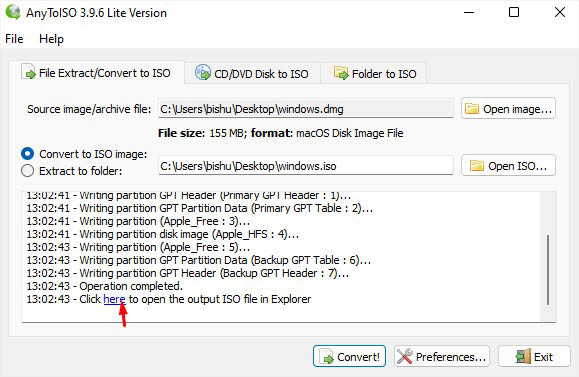Click the output windows.iso path field
579x377 pixels.
306,165
